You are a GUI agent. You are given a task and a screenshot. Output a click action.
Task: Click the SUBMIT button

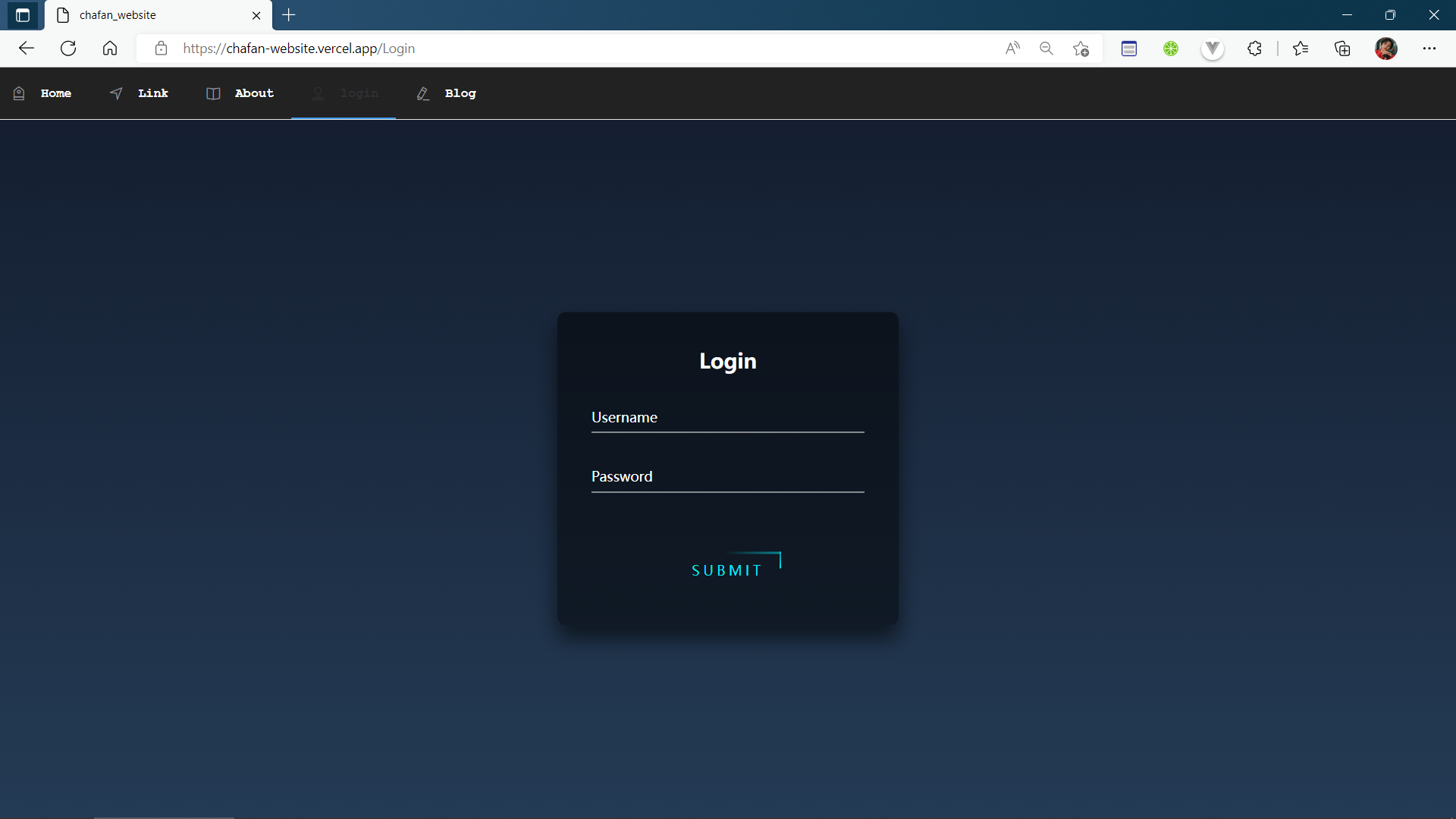tap(726, 570)
